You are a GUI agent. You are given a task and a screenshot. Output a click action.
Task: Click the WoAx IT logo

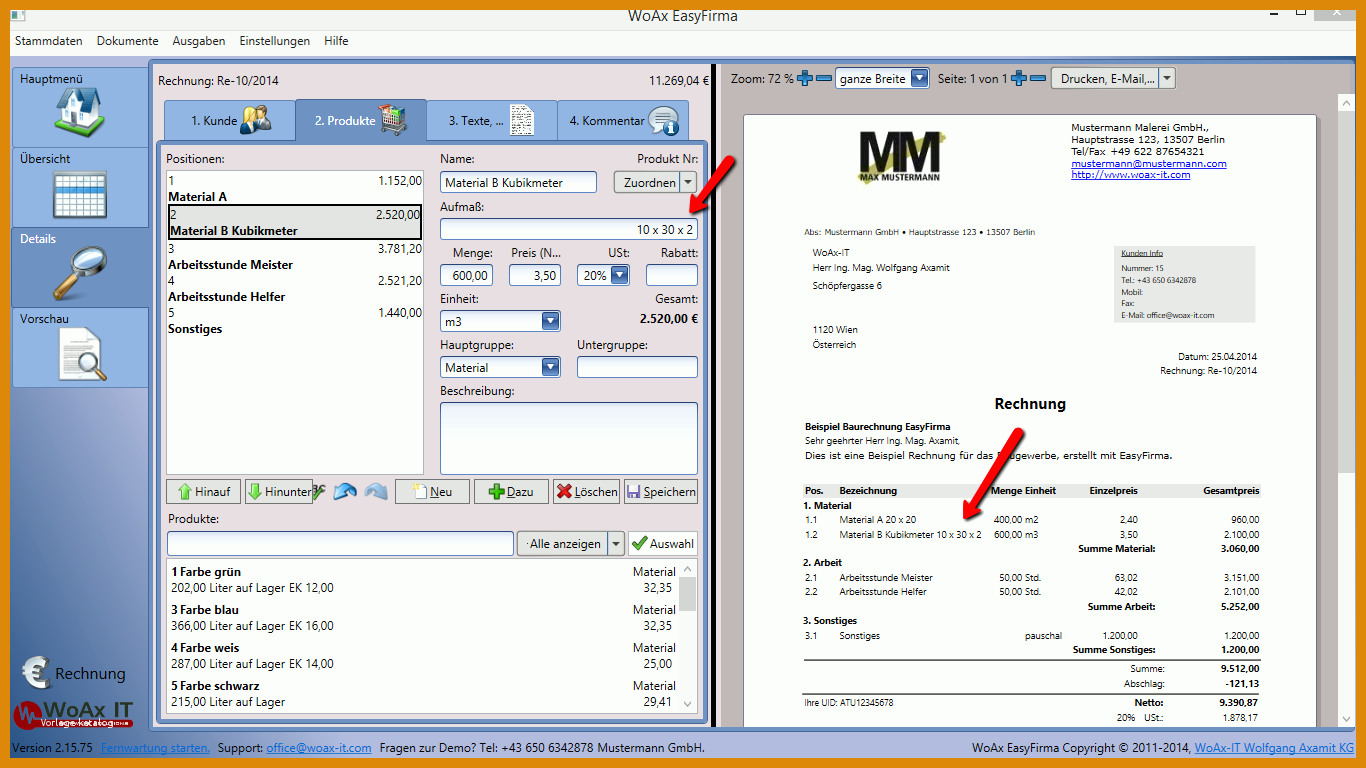pyautogui.click(x=73, y=715)
